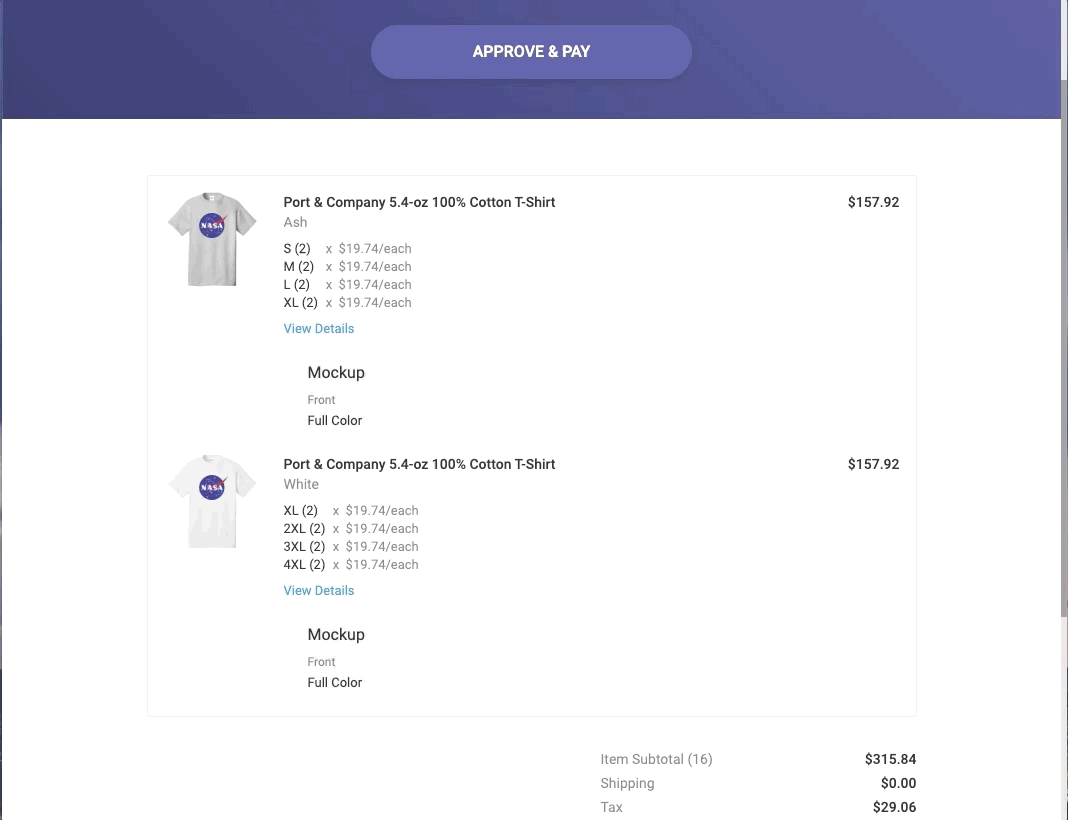Click the $157.92 price for the White shirt
This screenshot has height=820, width=1068.
point(873,464)
